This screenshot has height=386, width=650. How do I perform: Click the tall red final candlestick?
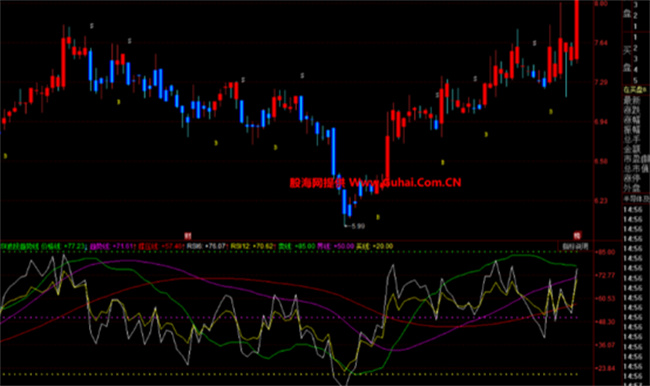(x=577, y=30)
